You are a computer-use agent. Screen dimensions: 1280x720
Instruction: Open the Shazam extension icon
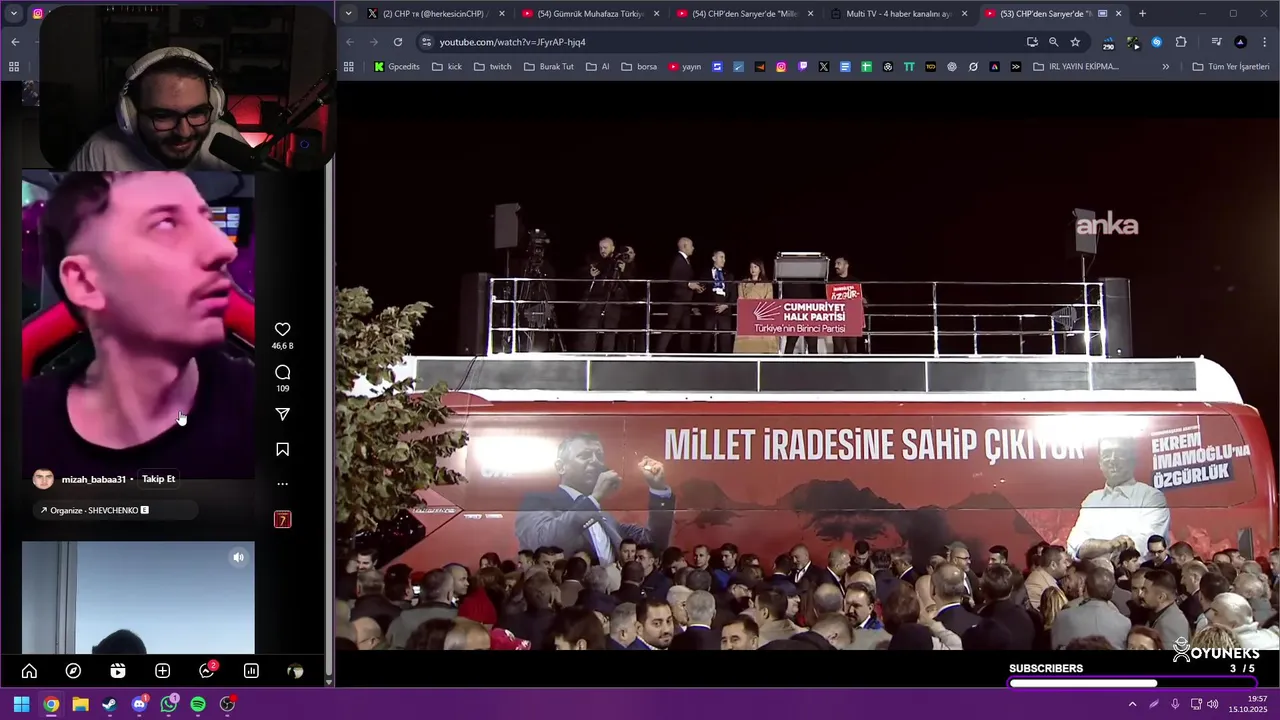pyautogui.click(x=1157, y=42)
